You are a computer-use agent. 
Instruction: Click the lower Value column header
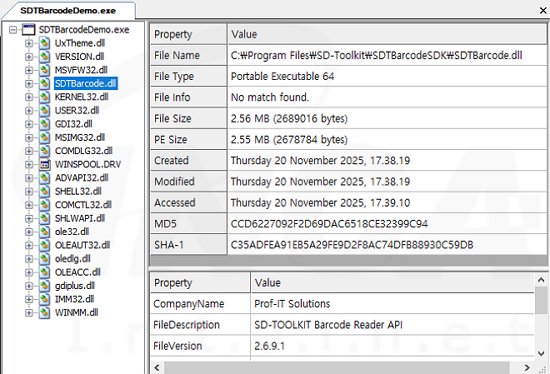(393, 282)
